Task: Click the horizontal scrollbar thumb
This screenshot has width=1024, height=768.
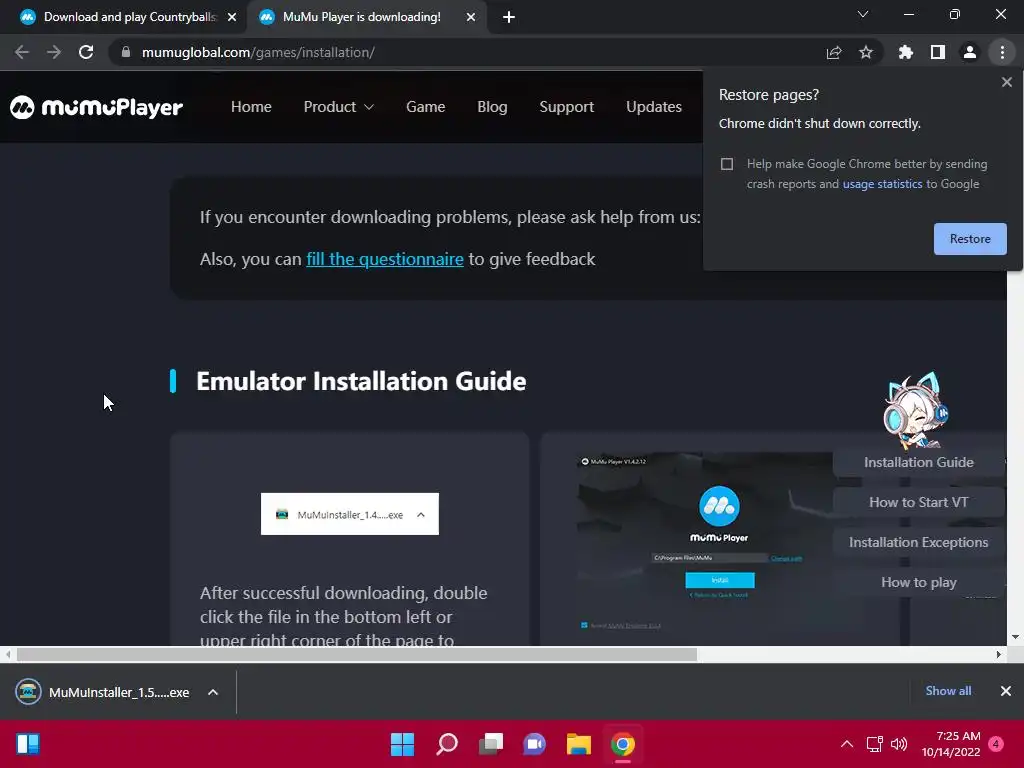Action: 357,654
